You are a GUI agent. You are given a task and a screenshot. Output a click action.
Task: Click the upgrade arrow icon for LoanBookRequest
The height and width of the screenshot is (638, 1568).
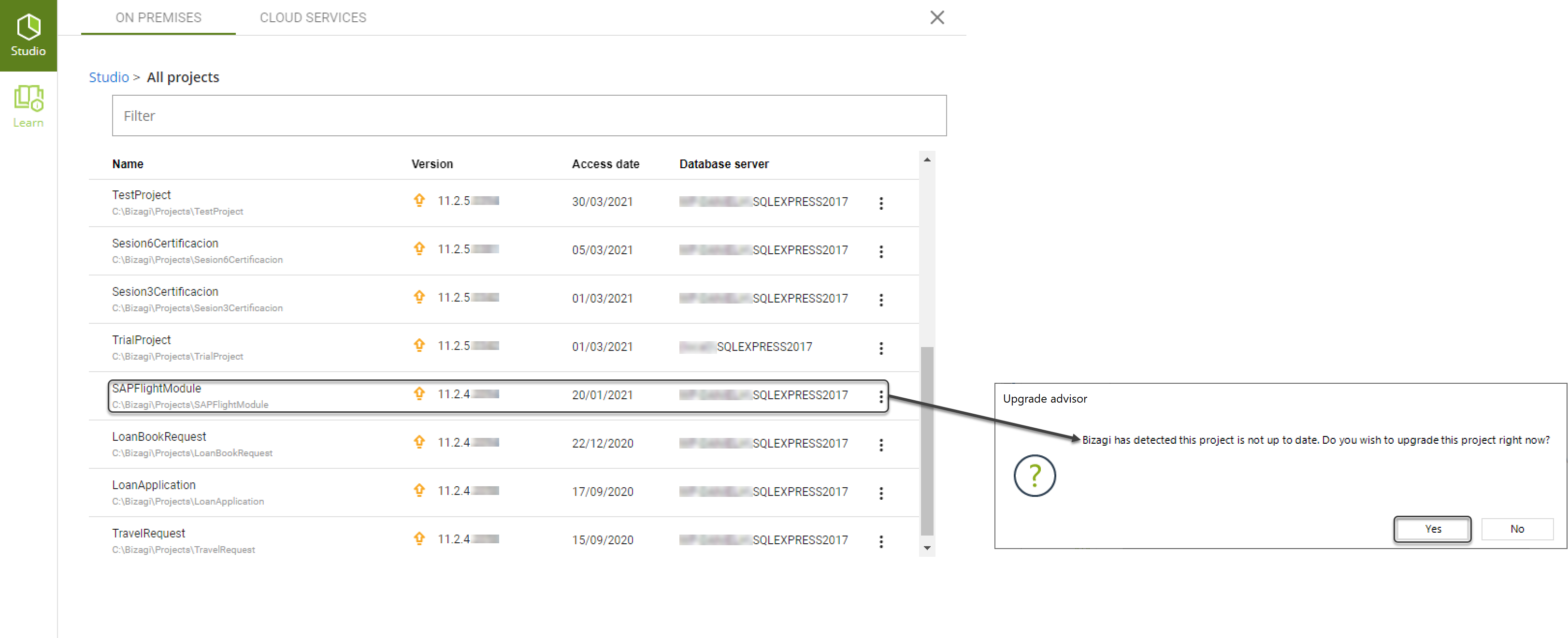(419, 441)
